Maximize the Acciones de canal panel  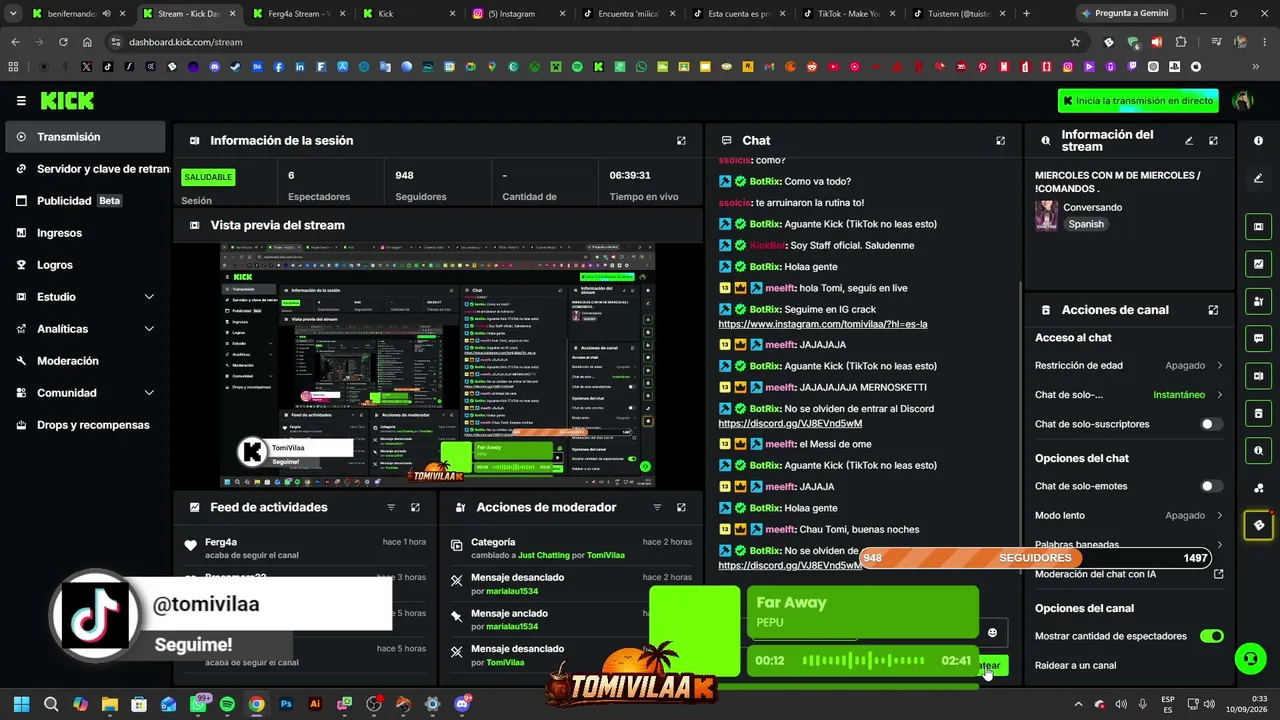tap(1213, 310)
